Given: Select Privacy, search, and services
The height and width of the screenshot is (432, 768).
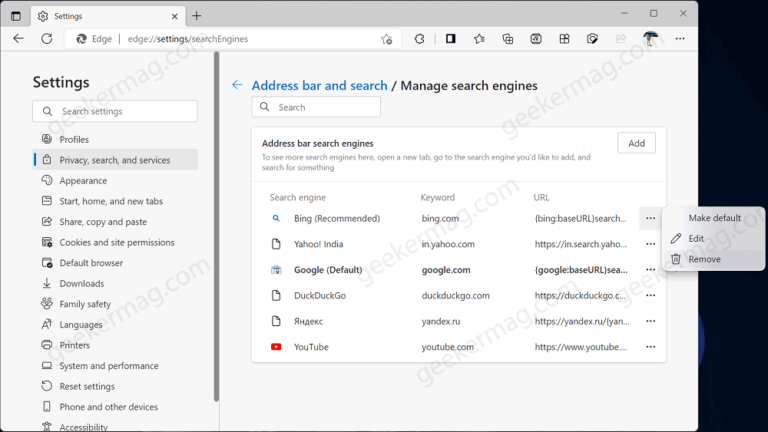Looking at the screenshot, I should (x=115, y=160).
